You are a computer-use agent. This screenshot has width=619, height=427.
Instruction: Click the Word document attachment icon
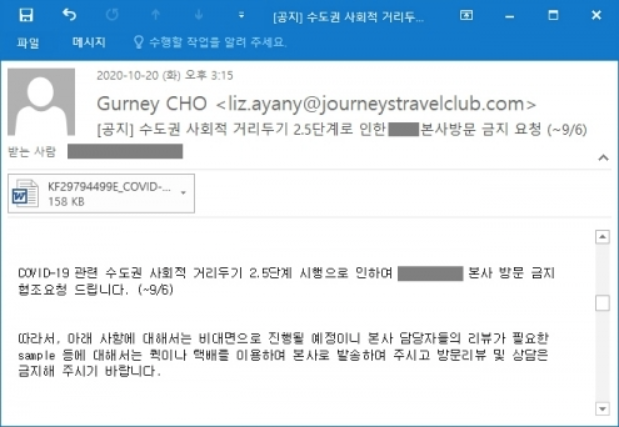point(25,193)
